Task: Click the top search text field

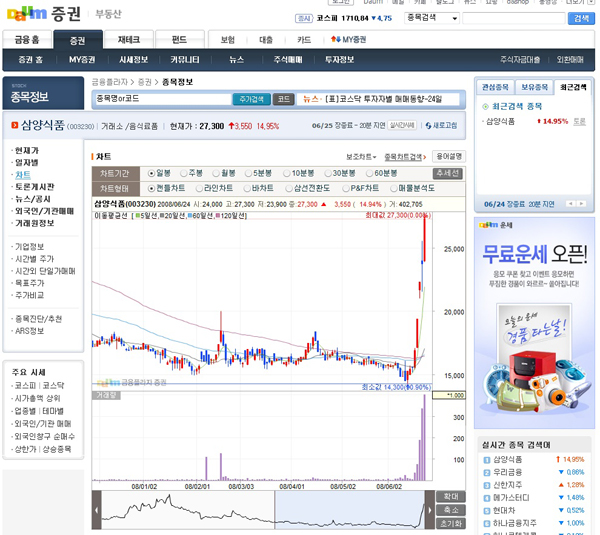Action: (x=514, y=18)
